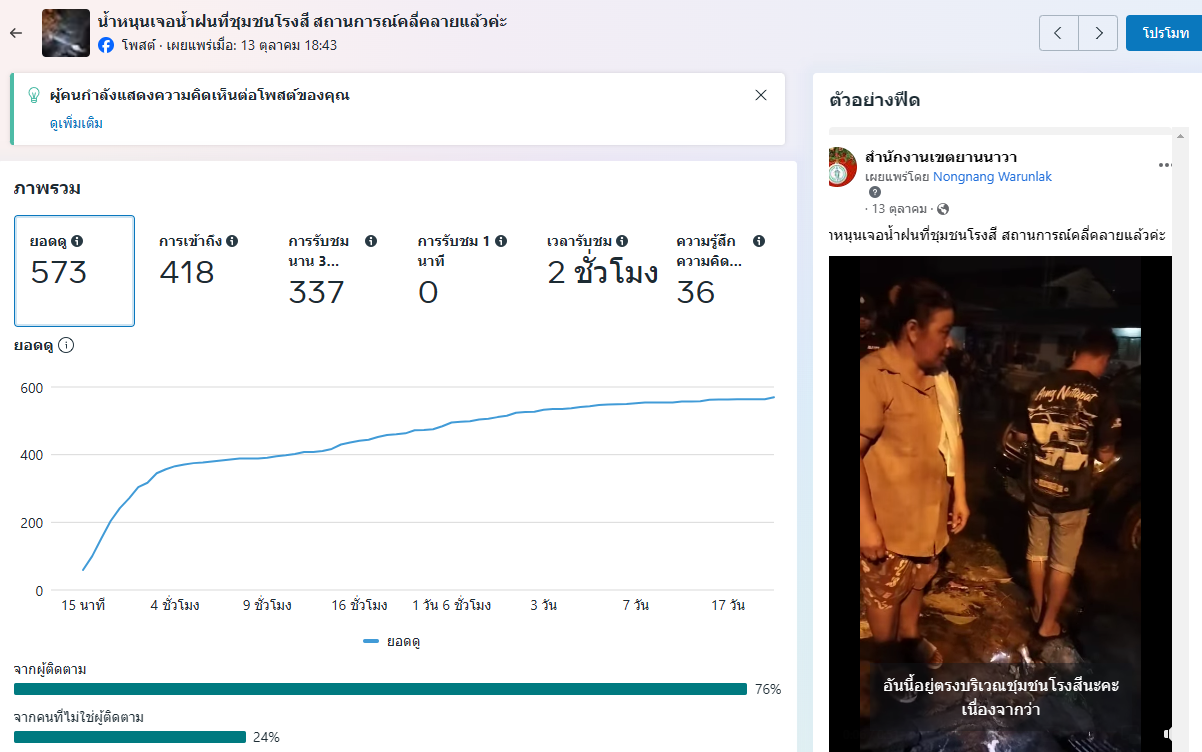Toggle ยอดดู series in the chart legend
1202x752 pixels.
pos(392,641)
